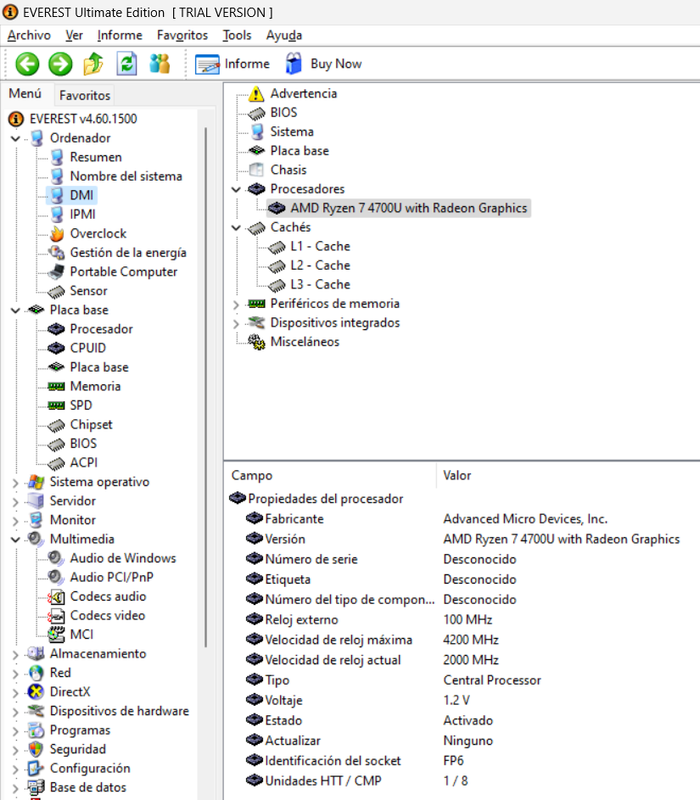
Task: Expand the DirectX node
Action: click(x=15, y=692)
